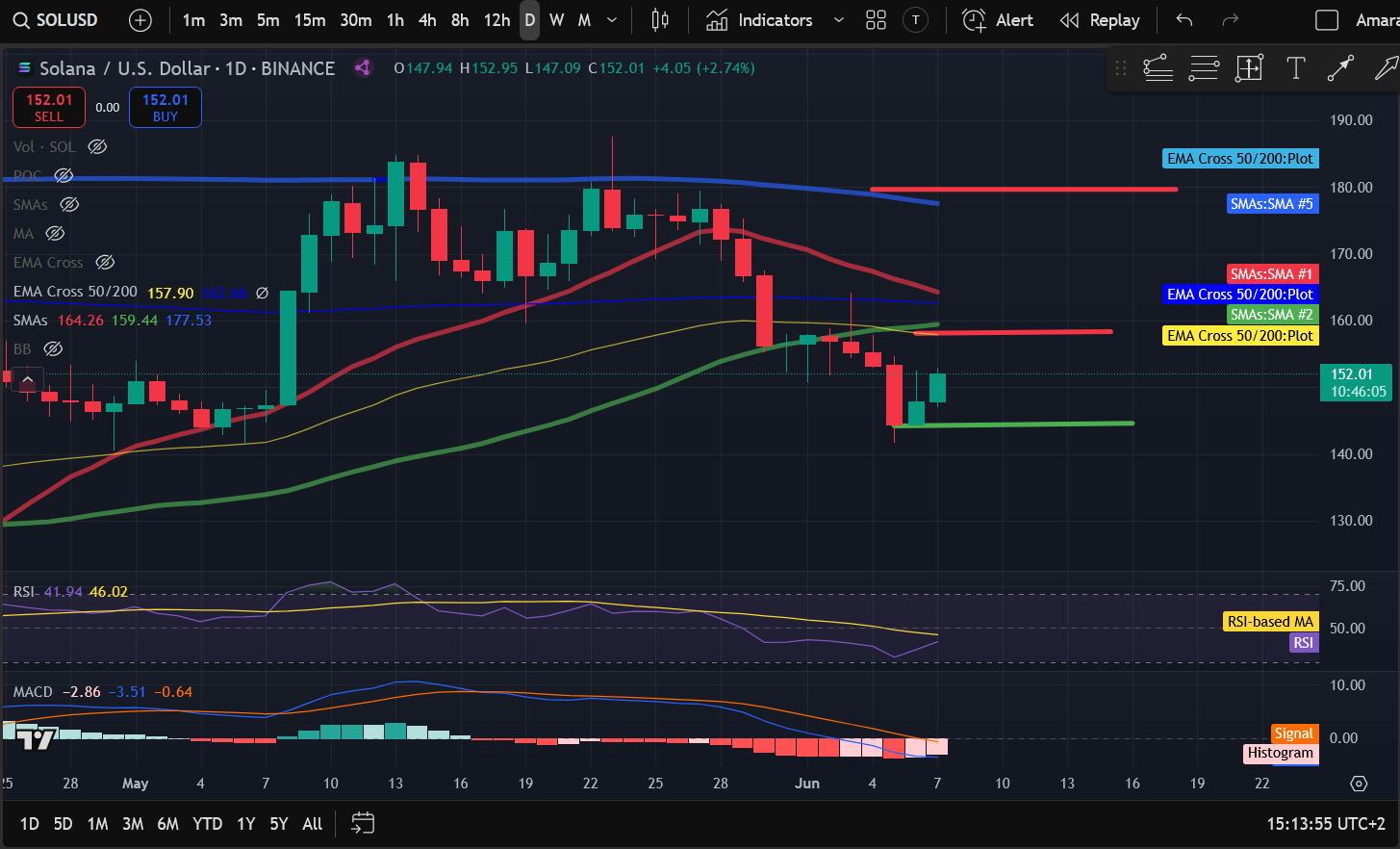The image size is (1400, 849).
Task: Open time axis settings gear icon
Action: (1359, 784)
